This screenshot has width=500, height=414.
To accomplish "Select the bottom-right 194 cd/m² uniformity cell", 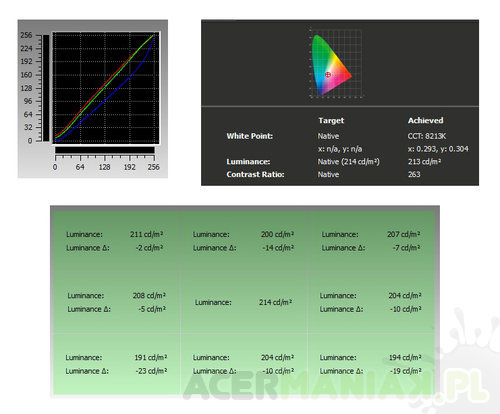I will point(371,364).
